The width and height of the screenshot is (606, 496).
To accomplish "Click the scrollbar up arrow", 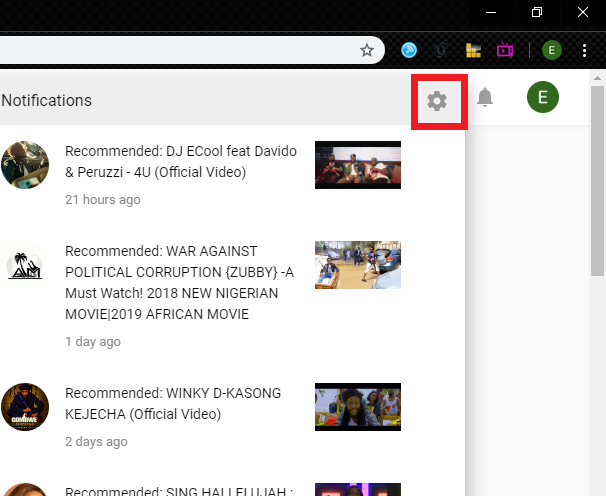I will (597, 78).
